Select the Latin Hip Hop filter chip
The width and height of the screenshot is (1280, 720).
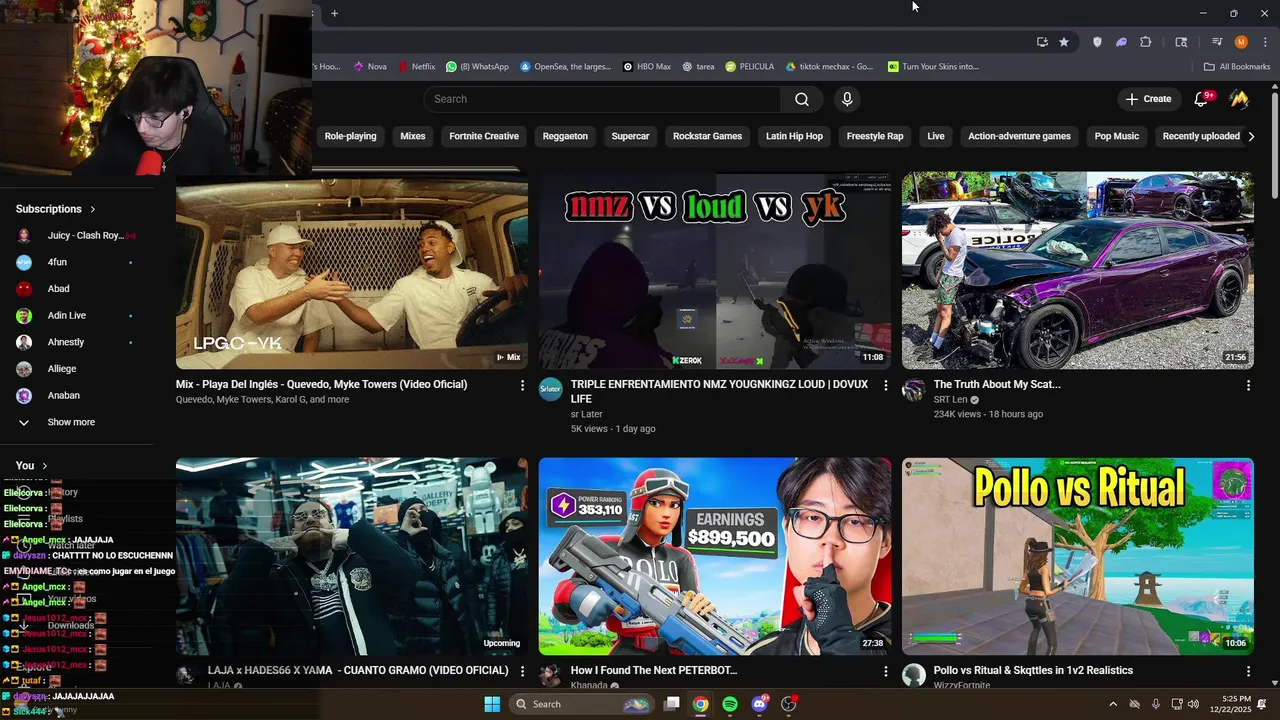(x=794, y=136)
